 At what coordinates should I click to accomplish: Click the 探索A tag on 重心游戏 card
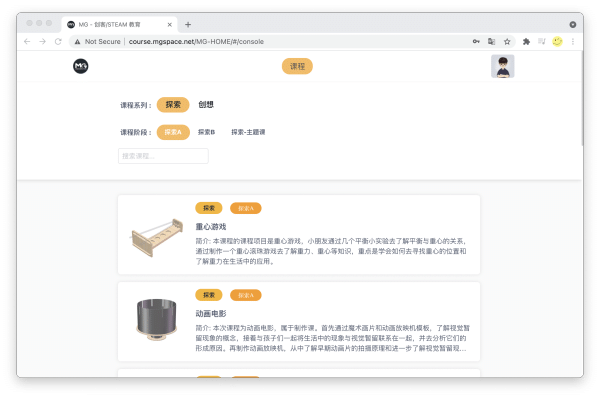tap(246, 208)
